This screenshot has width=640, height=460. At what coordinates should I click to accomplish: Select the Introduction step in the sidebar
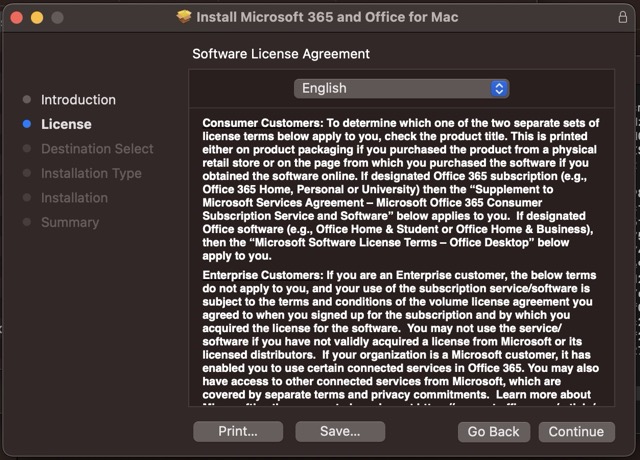(78, 100)
